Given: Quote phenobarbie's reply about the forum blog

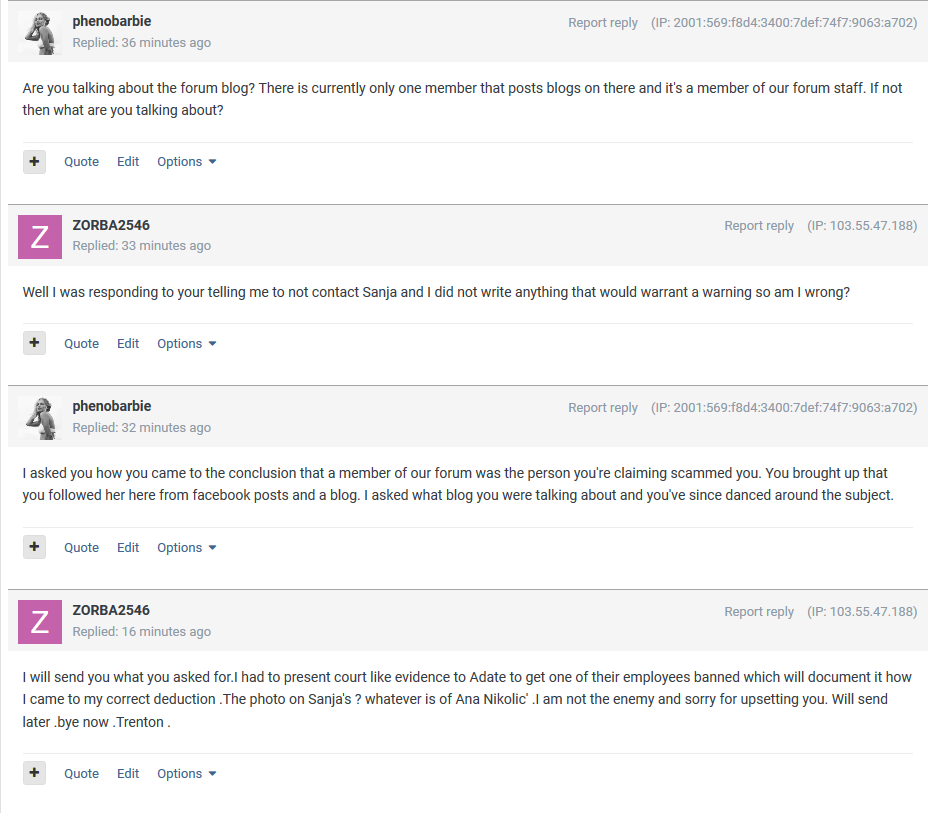Looking at the screenshot, I should [82, 162].
